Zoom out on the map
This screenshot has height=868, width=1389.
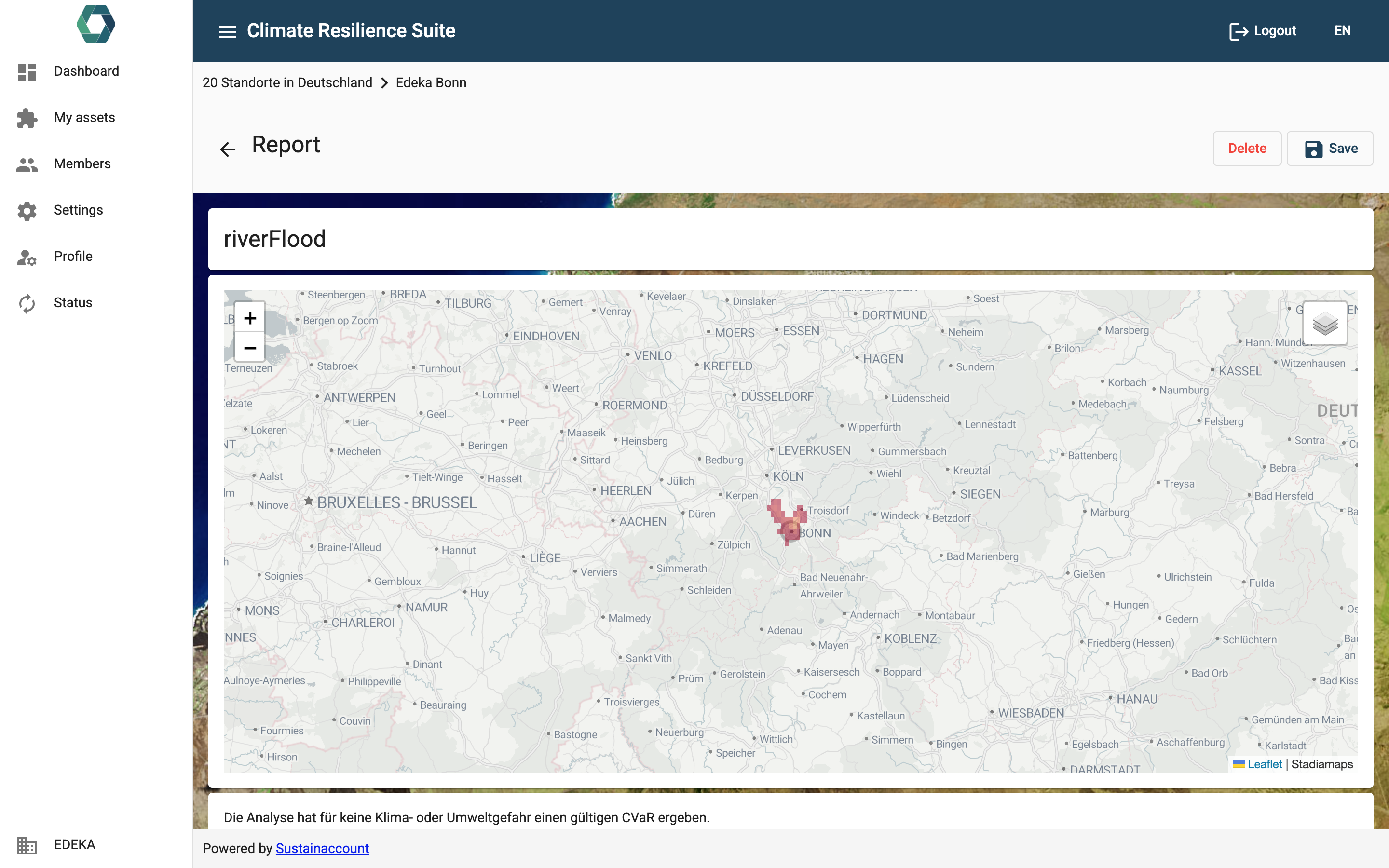point(250,348)
